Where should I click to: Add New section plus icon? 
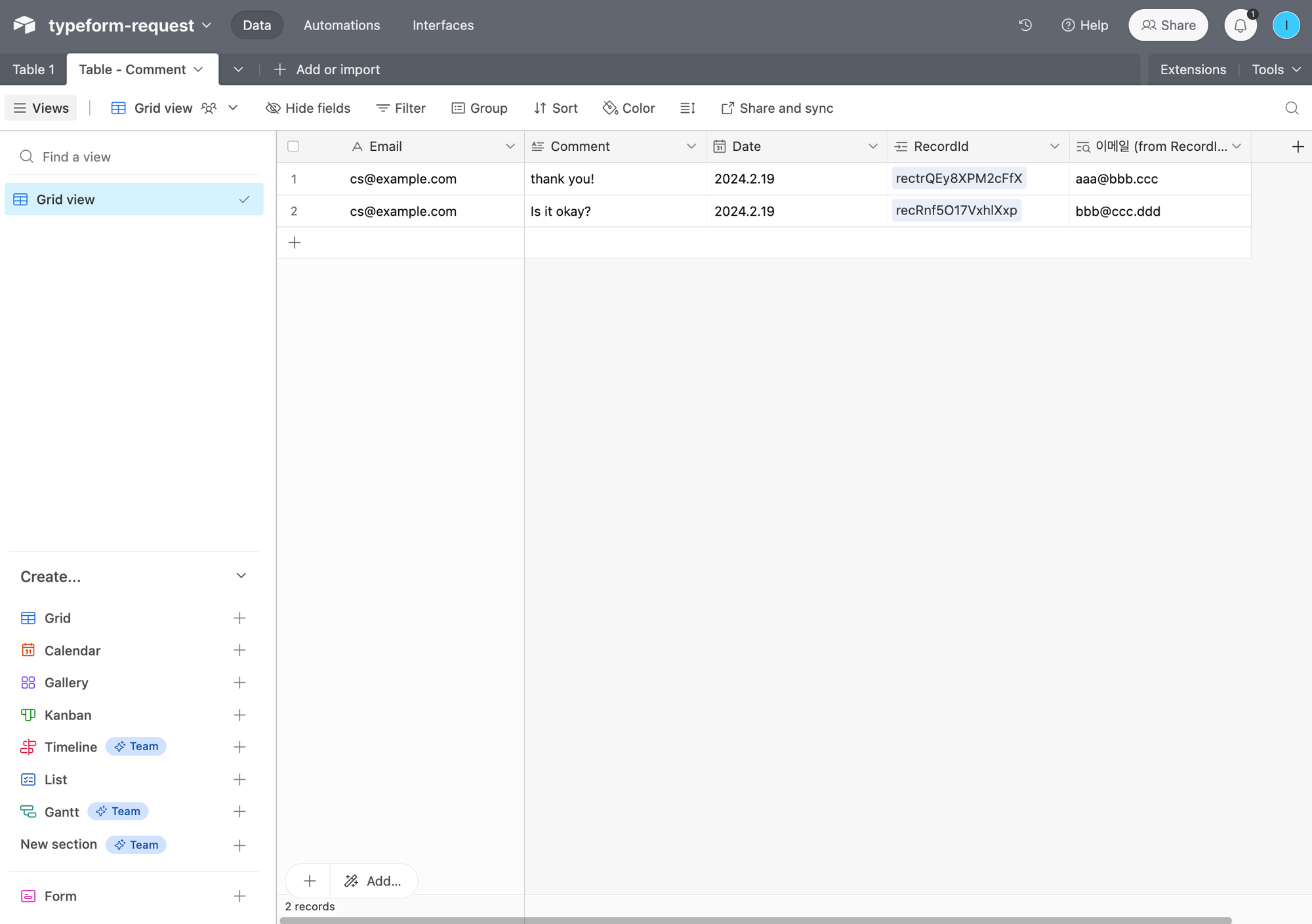[239, 845]
